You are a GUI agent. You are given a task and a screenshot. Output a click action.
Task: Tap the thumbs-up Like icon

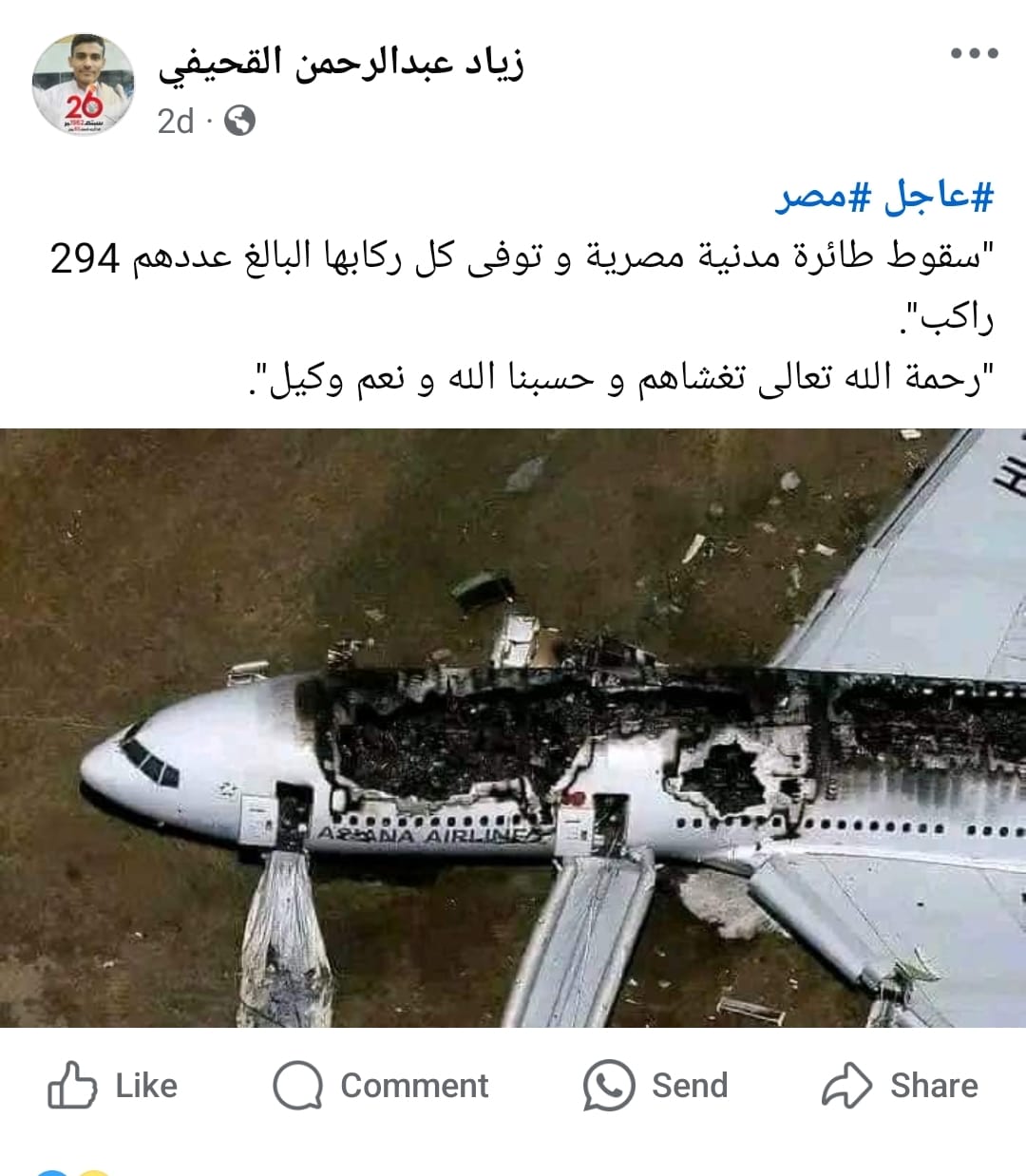click(72, 1085)
